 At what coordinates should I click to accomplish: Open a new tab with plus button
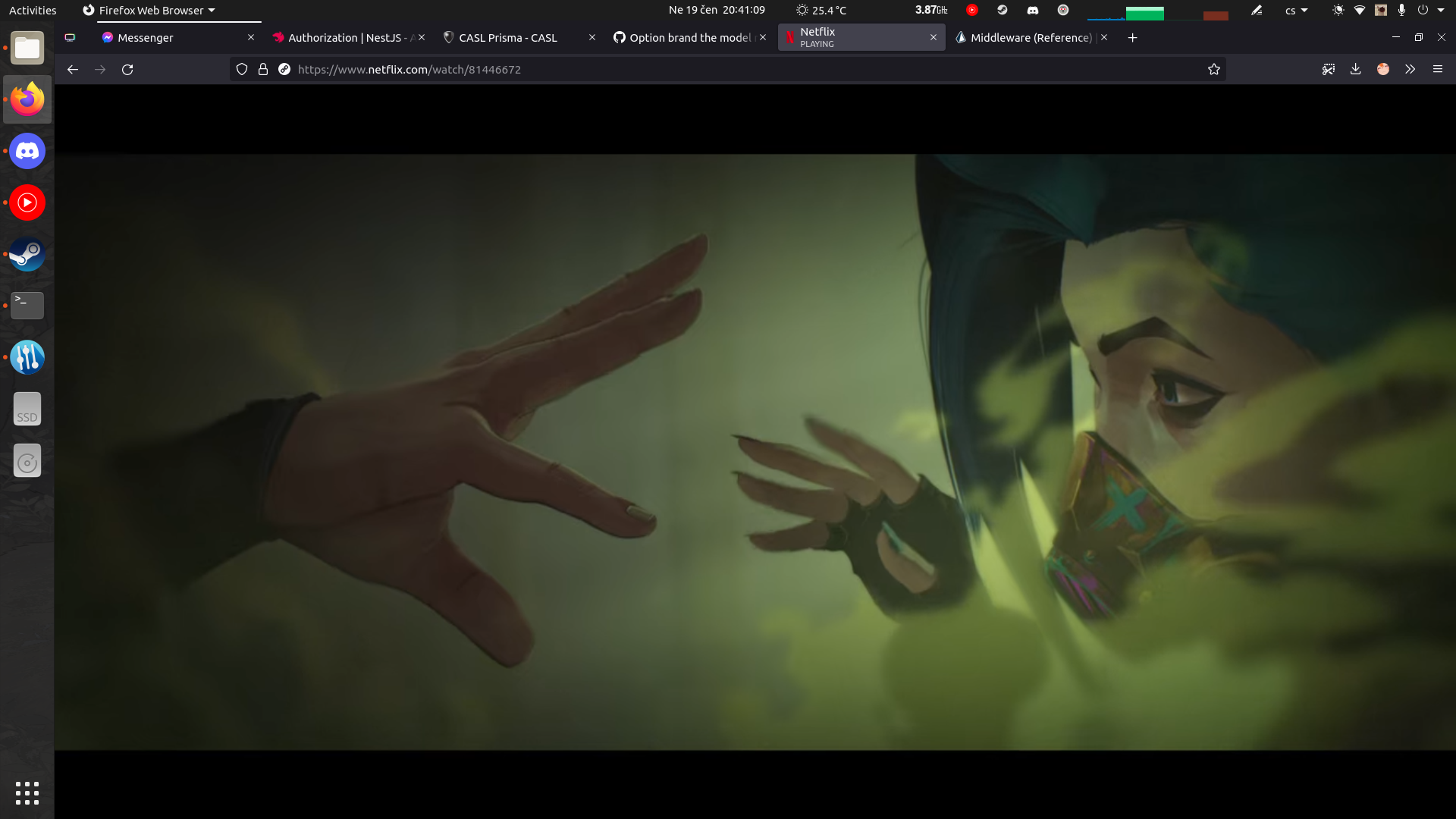click(1132, 37)
